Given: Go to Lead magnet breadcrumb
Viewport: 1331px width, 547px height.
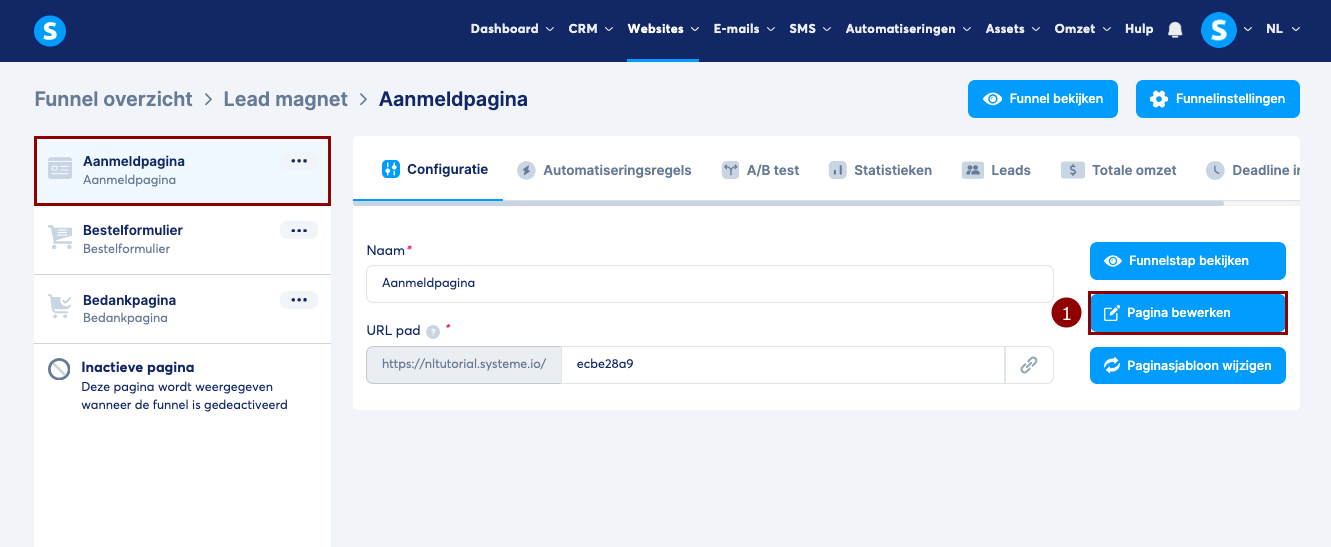Looking at the screenshot, I should point(286,99).
